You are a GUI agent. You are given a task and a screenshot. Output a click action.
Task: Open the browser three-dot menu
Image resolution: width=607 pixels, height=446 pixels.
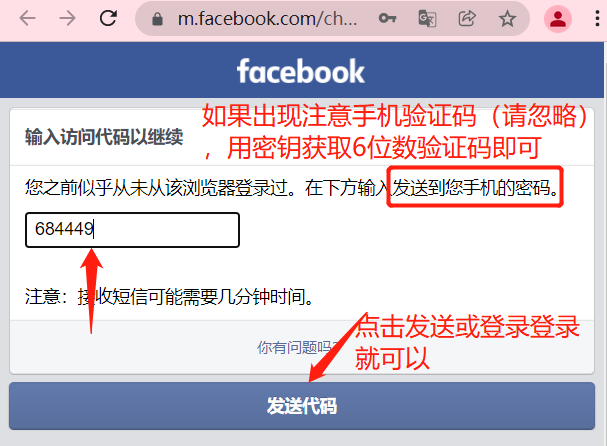(x=597, y=19)
